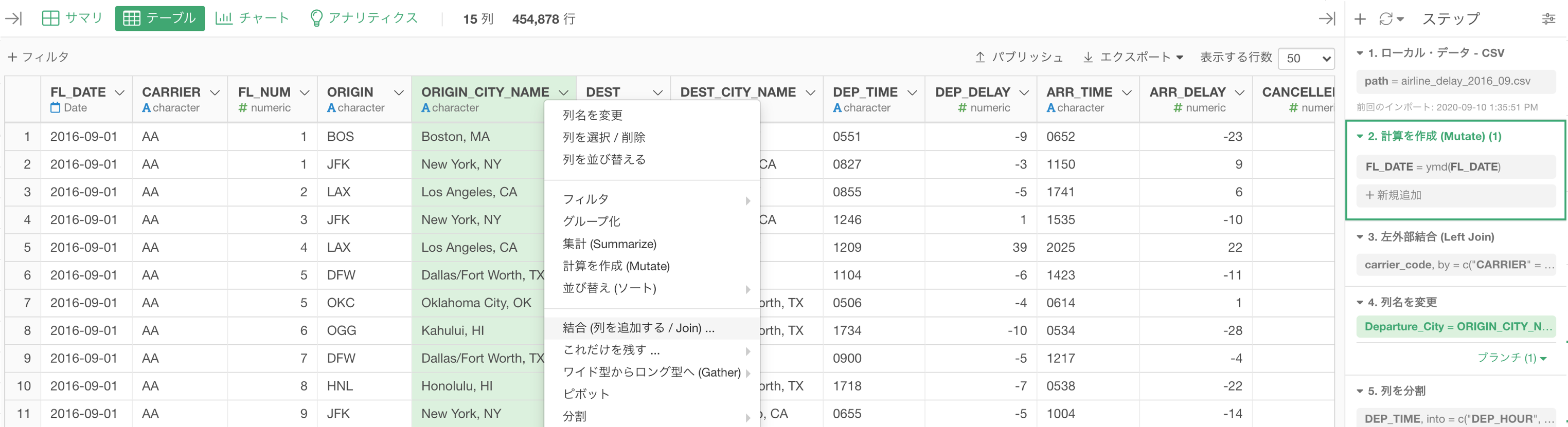Open the rows-to-display 50 dropdown

pyautogui.click(x=1306, y=59)
